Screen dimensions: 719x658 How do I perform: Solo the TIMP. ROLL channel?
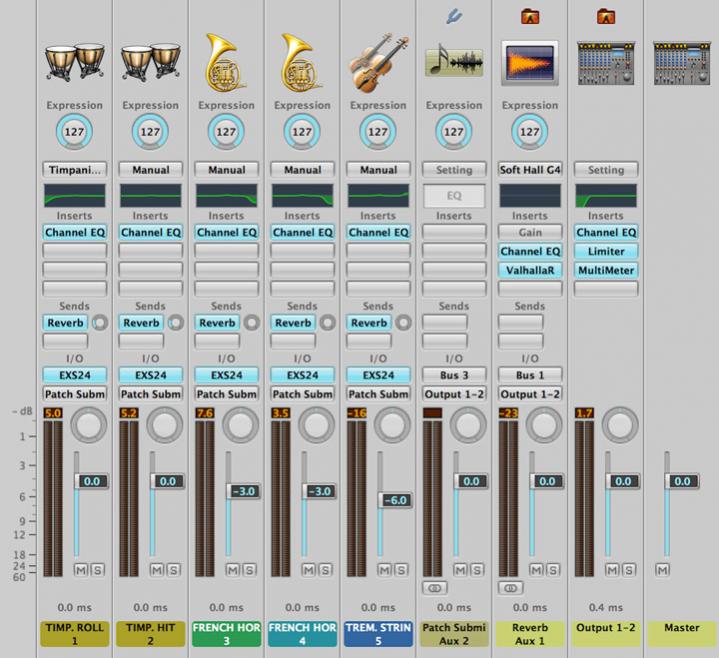(x=97, y=570)
